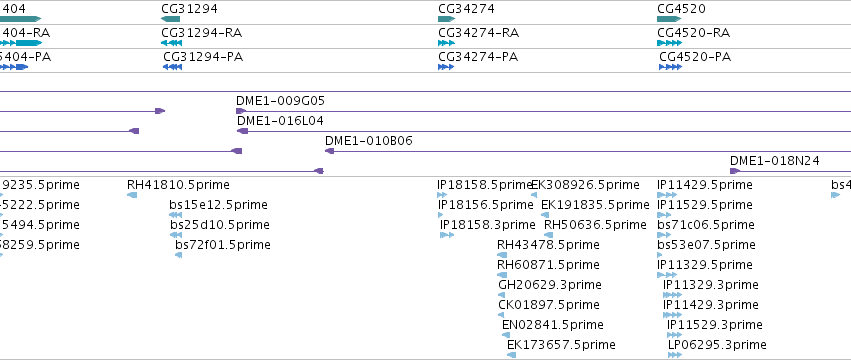Viewport: 851px width, 360px height.
Task: Click the RH43478.5prime EST feature
Action: point(502,255)
